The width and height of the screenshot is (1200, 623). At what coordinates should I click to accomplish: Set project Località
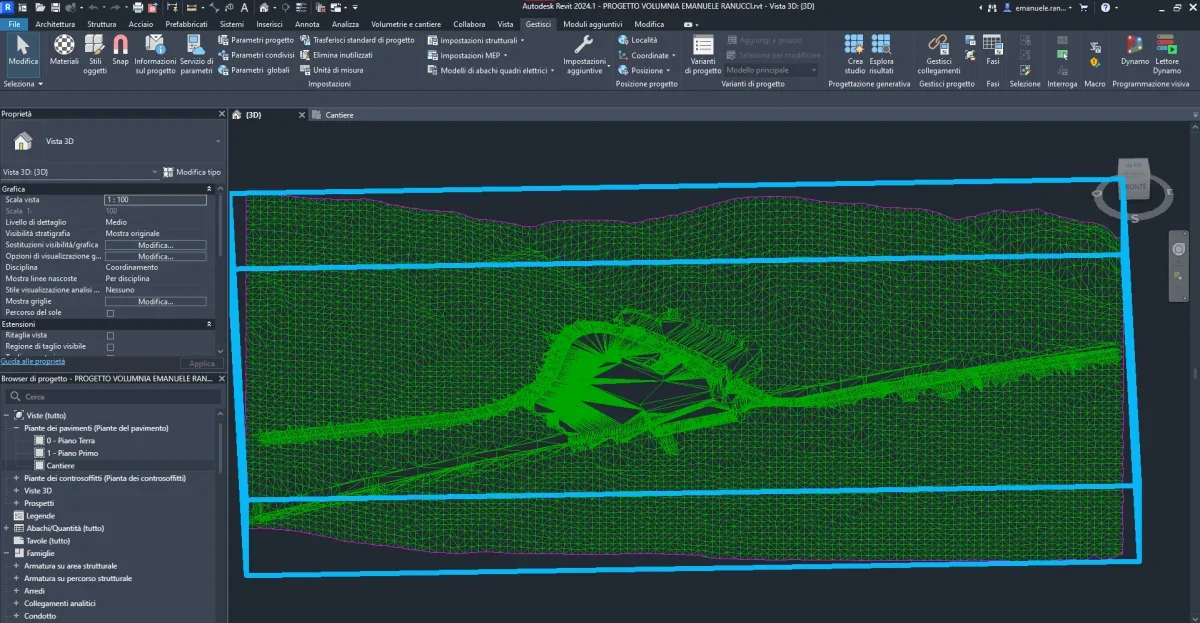[638, 40]
